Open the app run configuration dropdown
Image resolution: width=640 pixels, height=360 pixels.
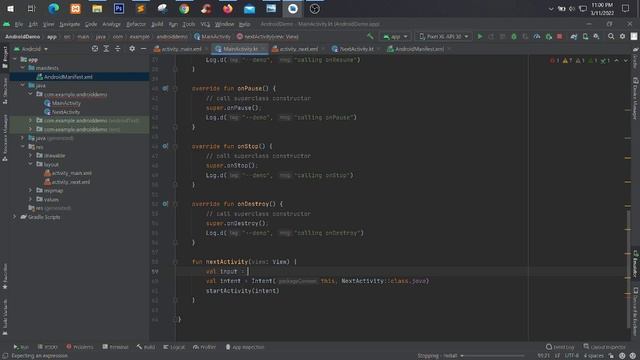[395, 36]
